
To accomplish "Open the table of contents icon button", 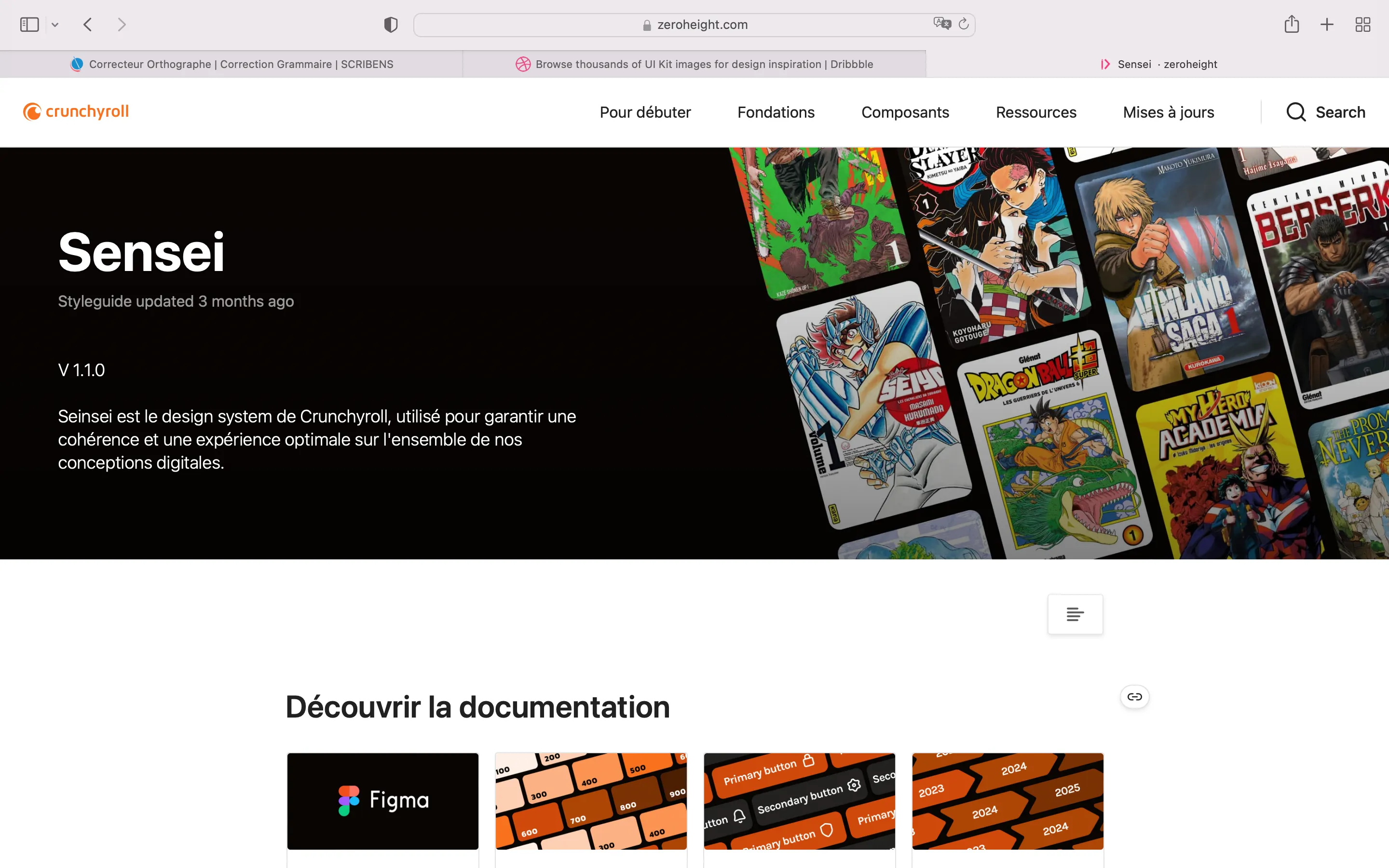I will click(x=1075, y=614).
